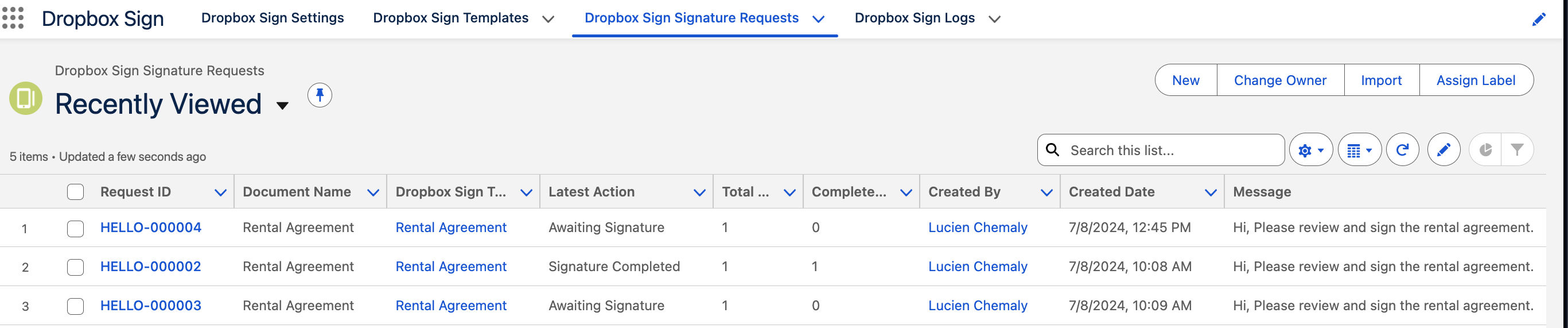Switch to Dropbox Sign Logs tab
This screenshot has width=1568, height=328.
pyautogui.click(x=915, y=18)
